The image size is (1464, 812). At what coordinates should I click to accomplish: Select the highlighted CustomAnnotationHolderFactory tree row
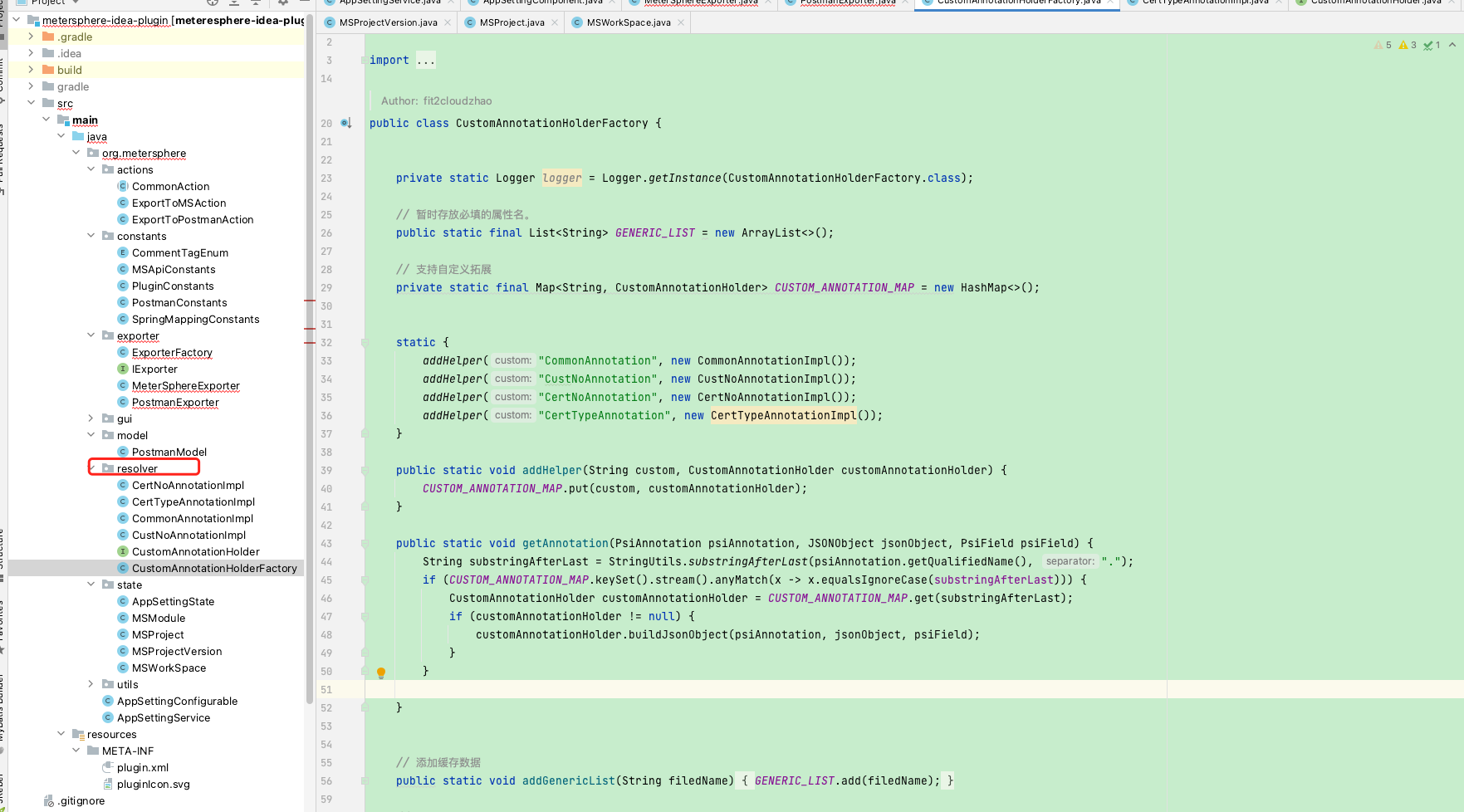(x=156, y=568)
